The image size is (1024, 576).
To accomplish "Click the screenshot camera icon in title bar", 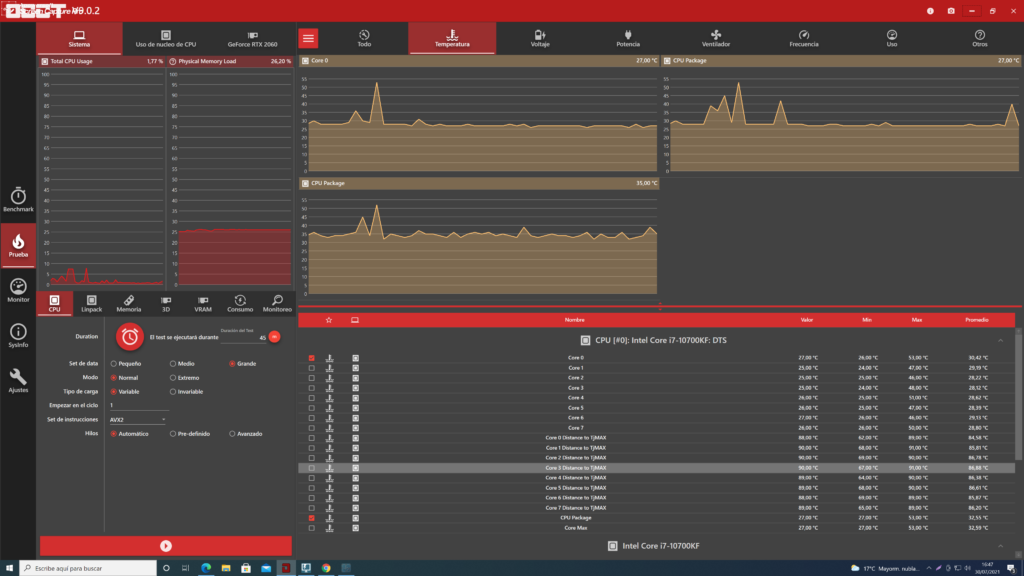I will point(951,11).
